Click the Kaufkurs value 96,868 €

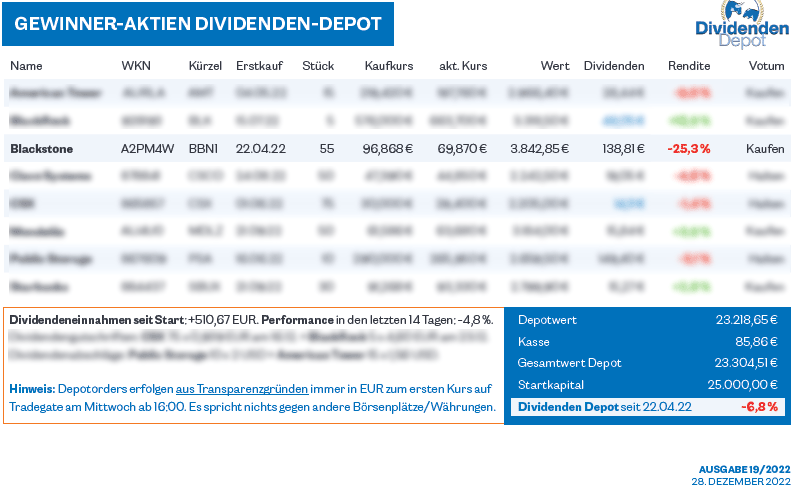(388, 149)
